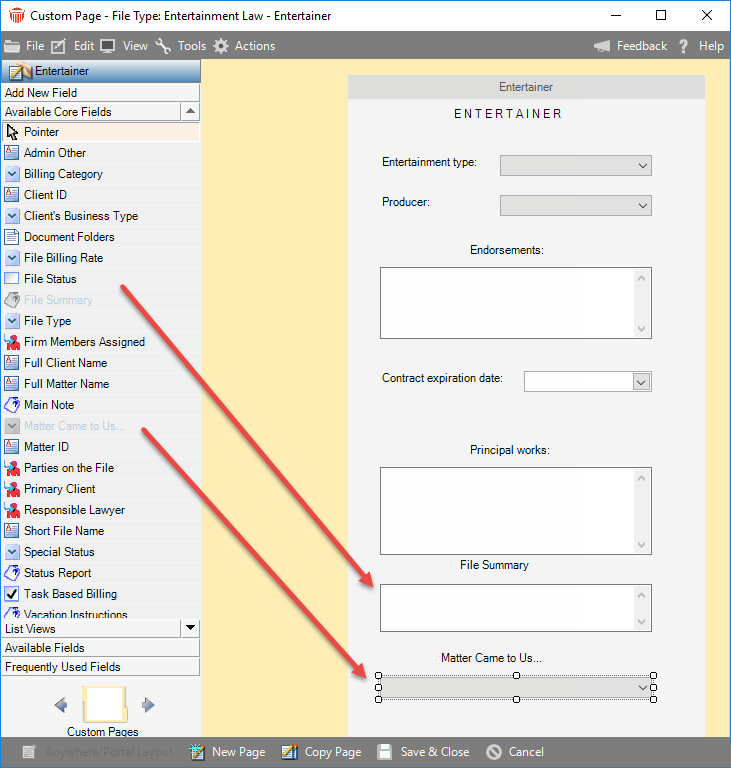Go to next custom page arrow
The height and width of the screenshot is (768, 731).
click(x=149, y=705)
